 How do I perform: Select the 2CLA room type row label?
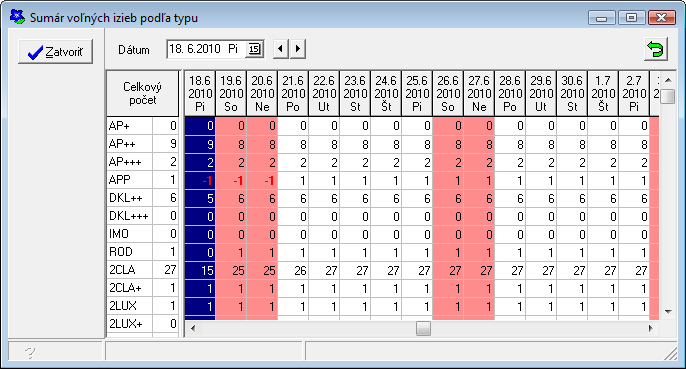click(130, 270)
